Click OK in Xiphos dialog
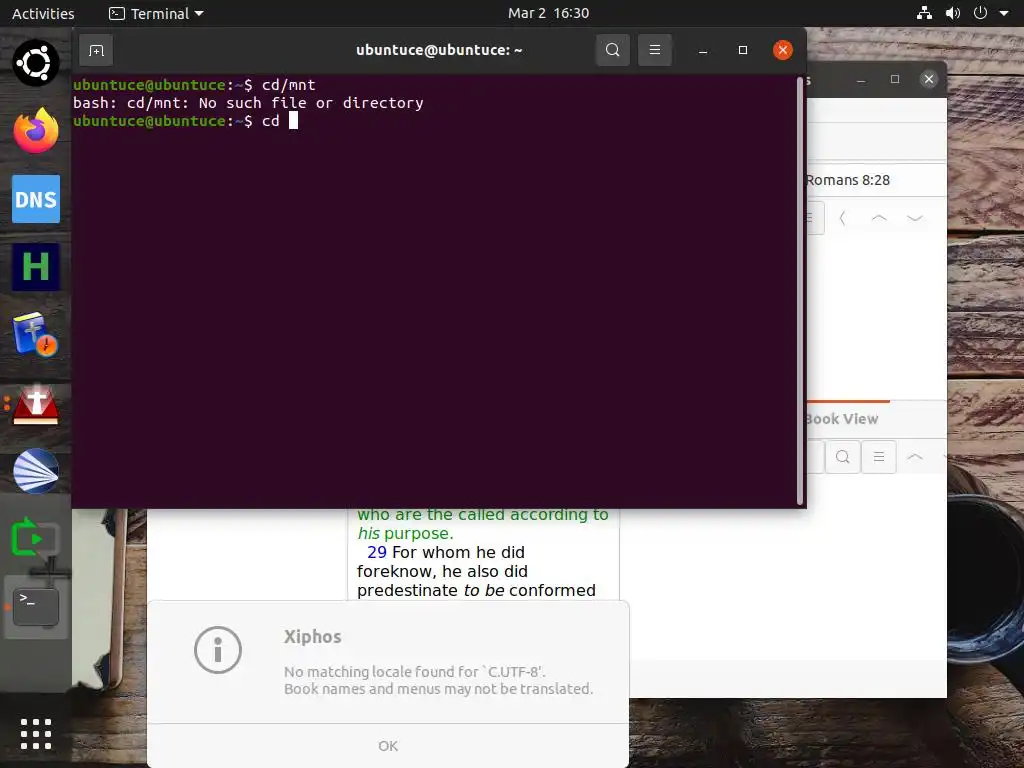The image size is (1024, 768). 388,746
